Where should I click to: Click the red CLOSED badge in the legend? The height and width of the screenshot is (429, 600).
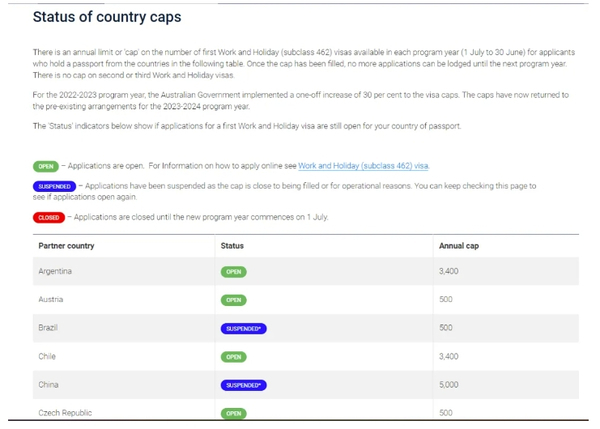(49, 217)
